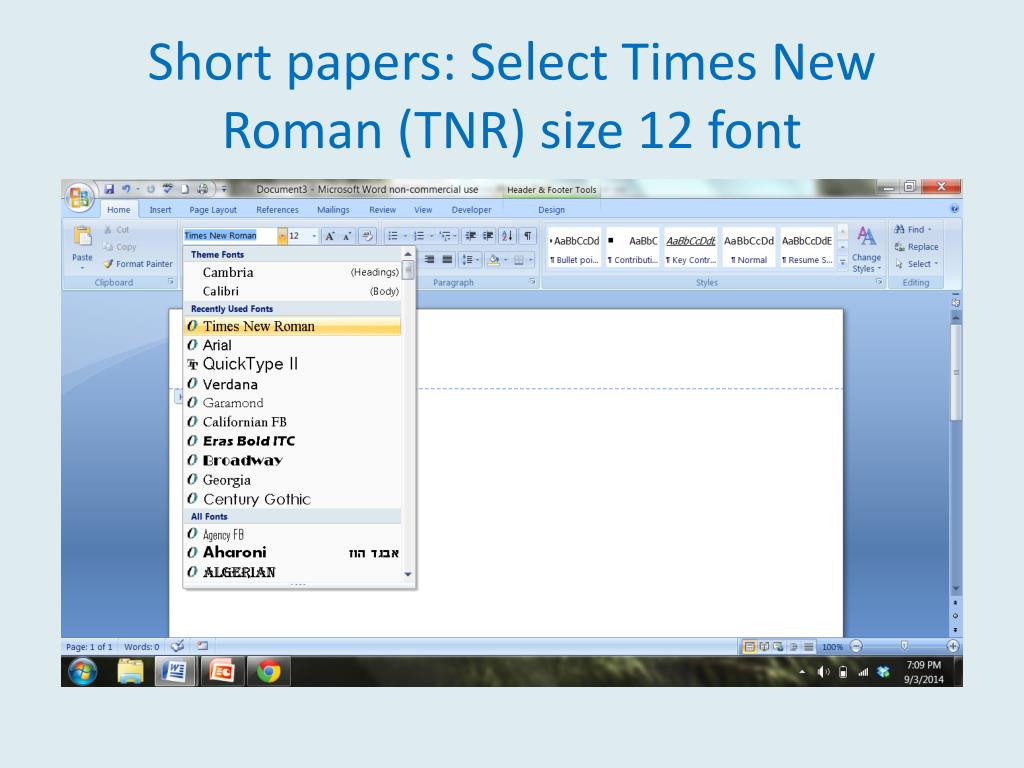
Task: Click the Replace button
Action: pyautogui.click(x=916, y=247)
